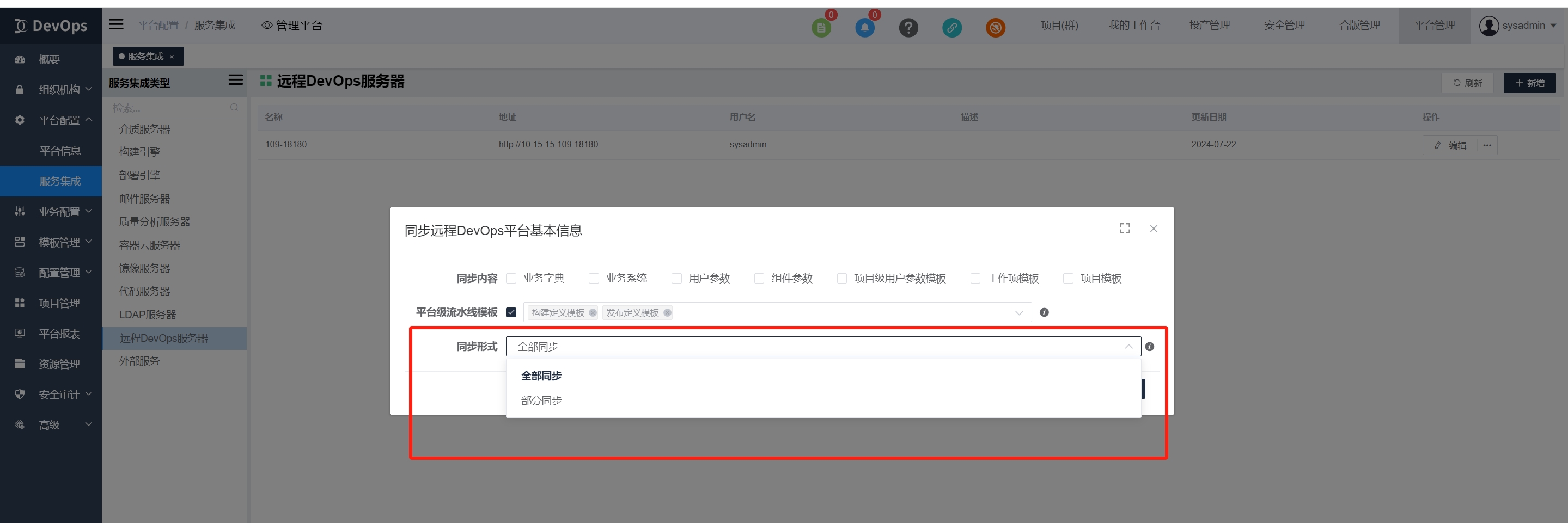The image size is (1568, 523).
Task: Open the 安全管理 top menu
Action: point(1284,26)
